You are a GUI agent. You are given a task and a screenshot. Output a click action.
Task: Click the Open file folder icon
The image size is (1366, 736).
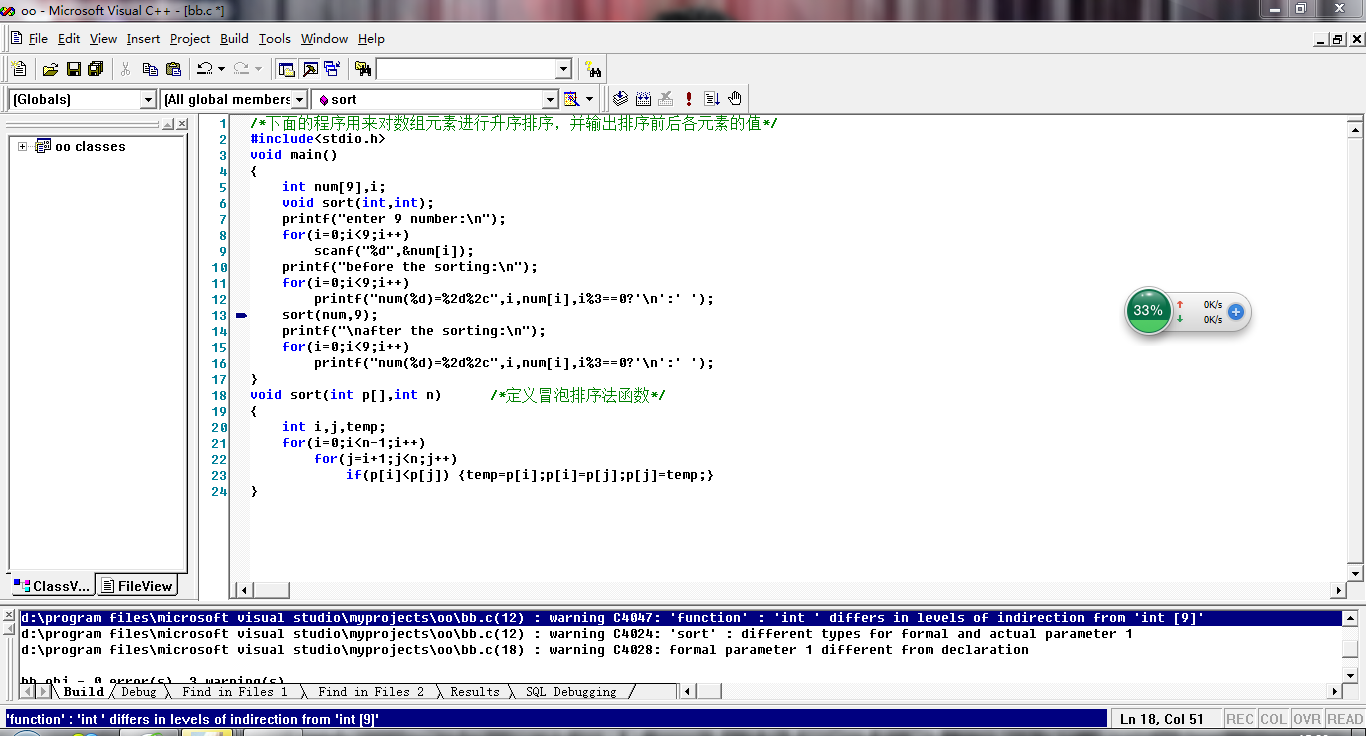[50, 69]
